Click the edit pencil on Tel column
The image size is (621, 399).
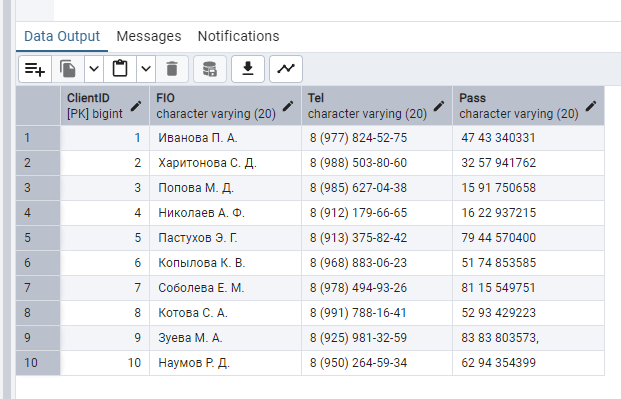439,106
